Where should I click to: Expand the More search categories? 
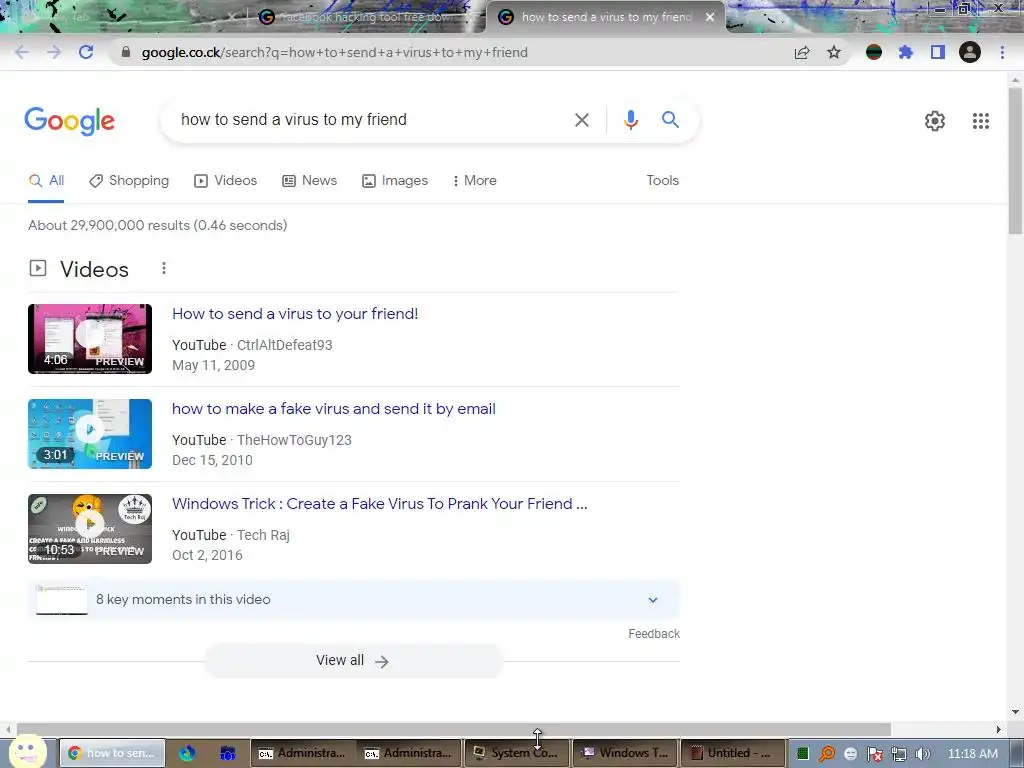click(x=475, y=181)
